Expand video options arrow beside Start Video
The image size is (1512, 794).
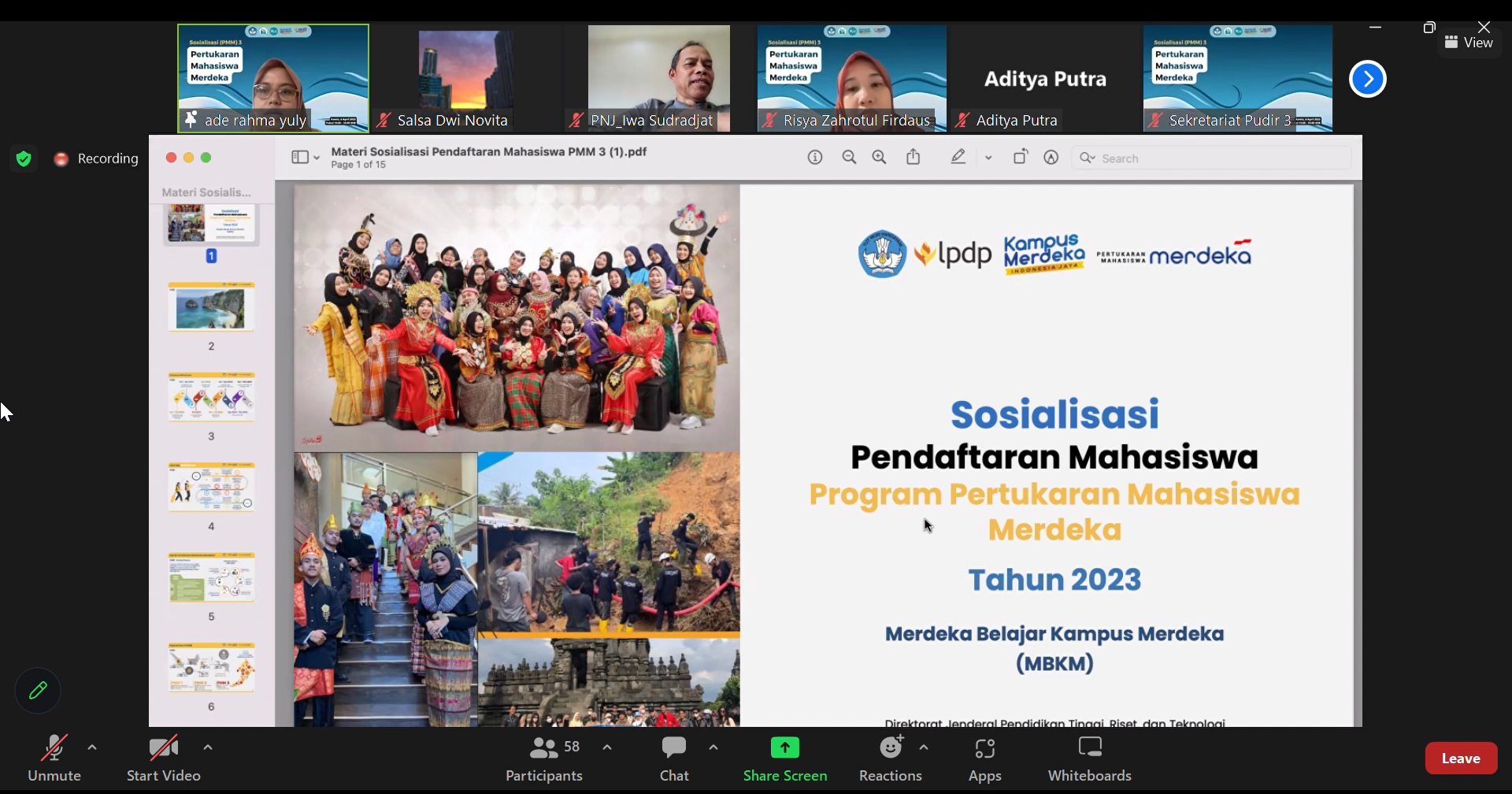(x=208, y=747)
